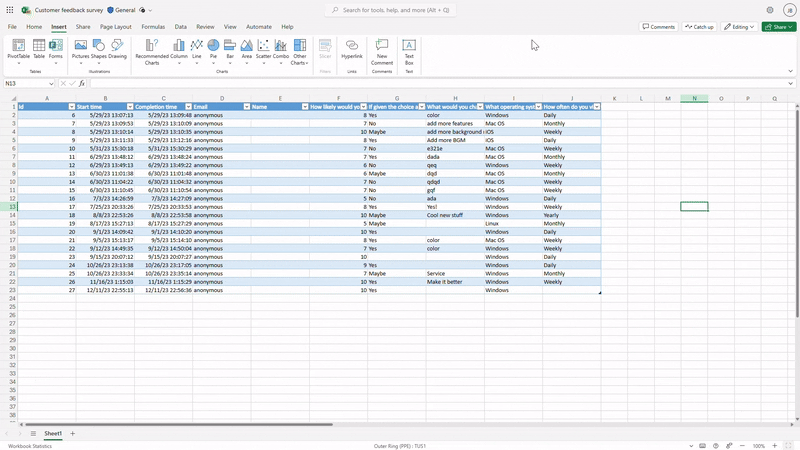Open the all sheets list icon

[33, 433]
